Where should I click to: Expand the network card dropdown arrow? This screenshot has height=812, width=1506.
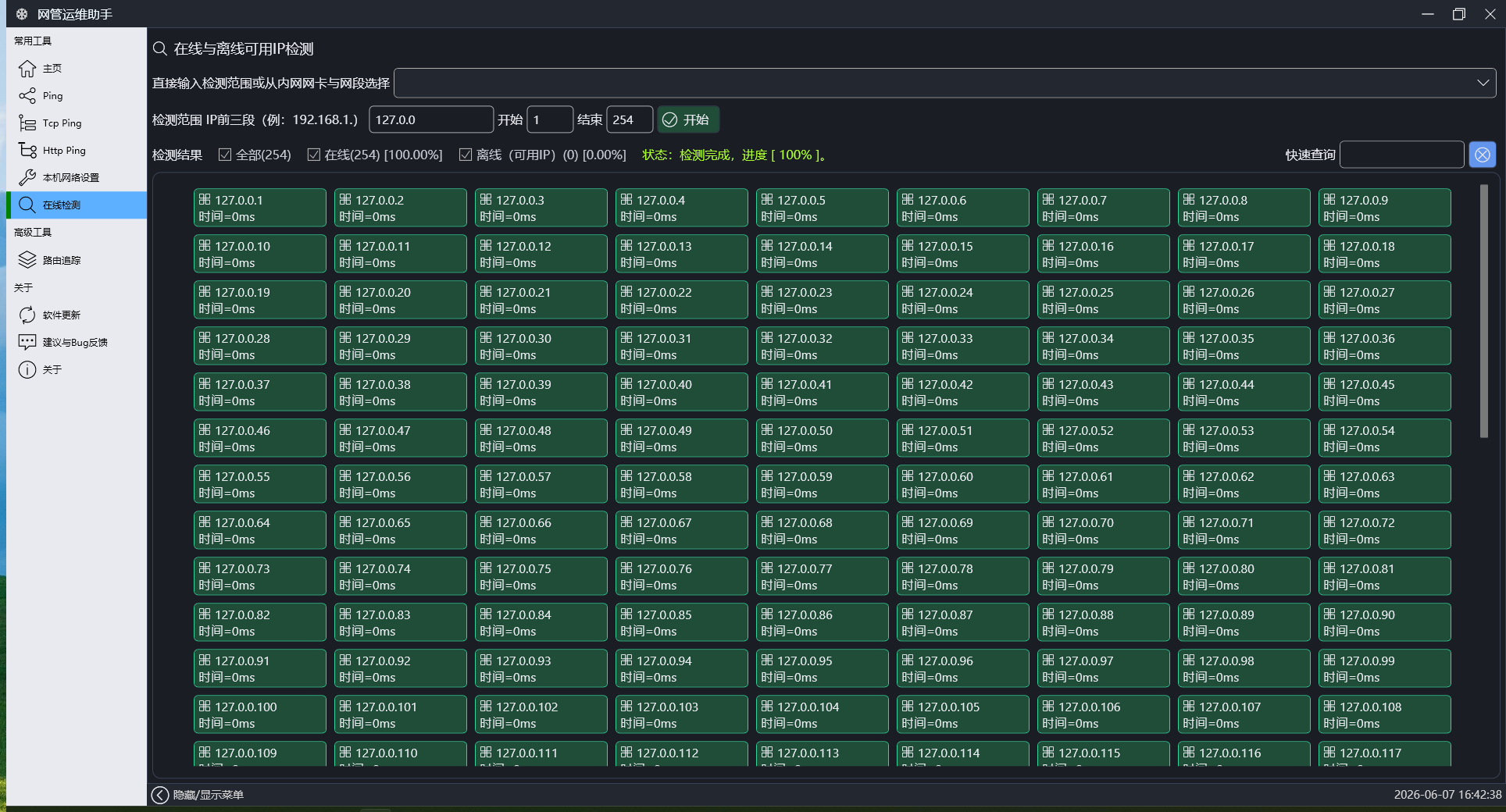click(1483, 83)
